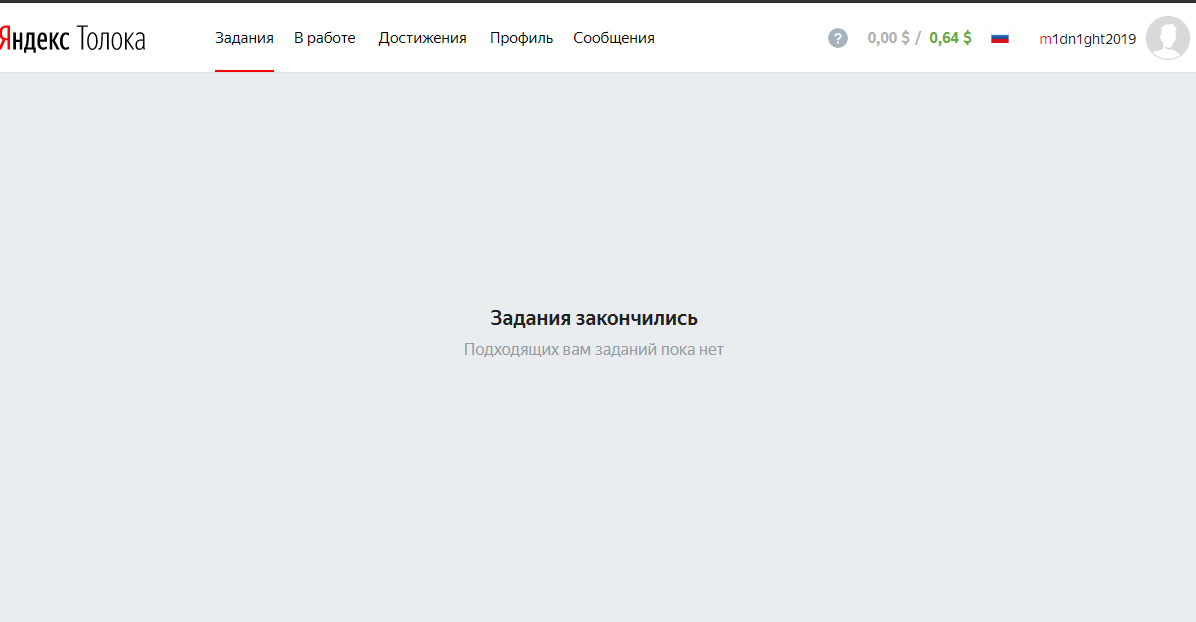Image resolution: width=1196 pixels, height=622 pixels.
Task: Click the heading Задания закончились
Action: (x=594, y=318)
